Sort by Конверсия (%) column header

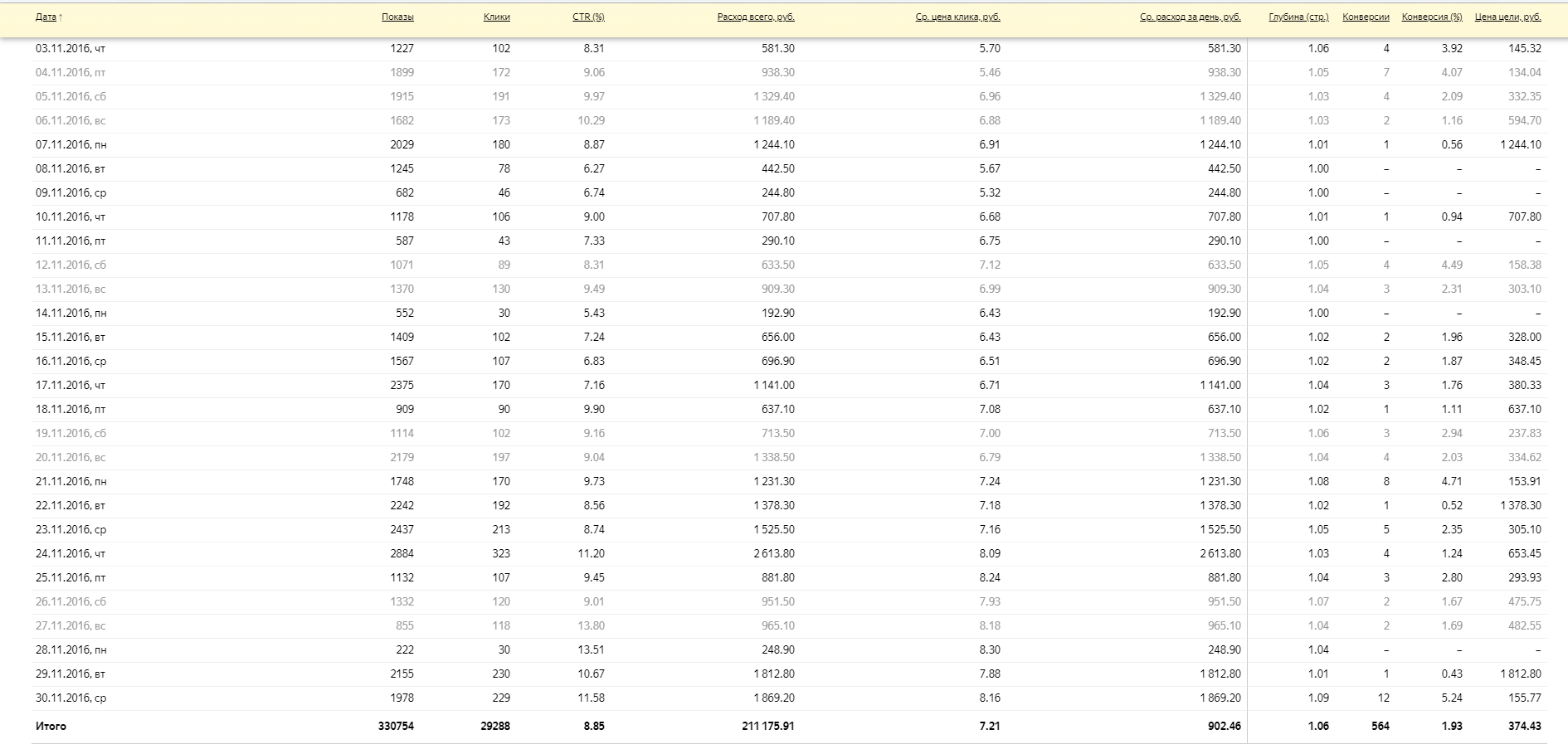[1432, 17]
